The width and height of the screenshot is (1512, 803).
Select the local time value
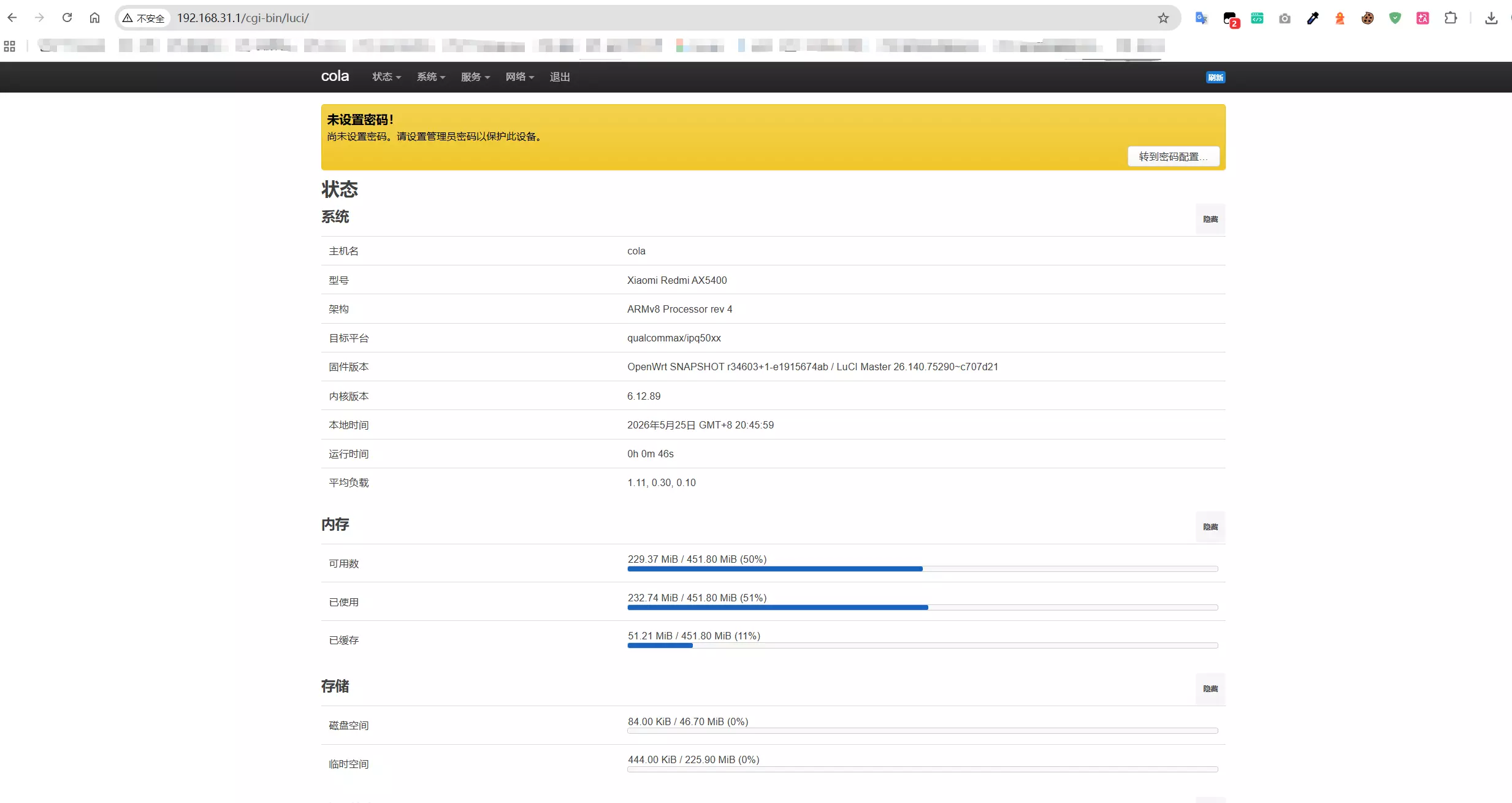700,425
